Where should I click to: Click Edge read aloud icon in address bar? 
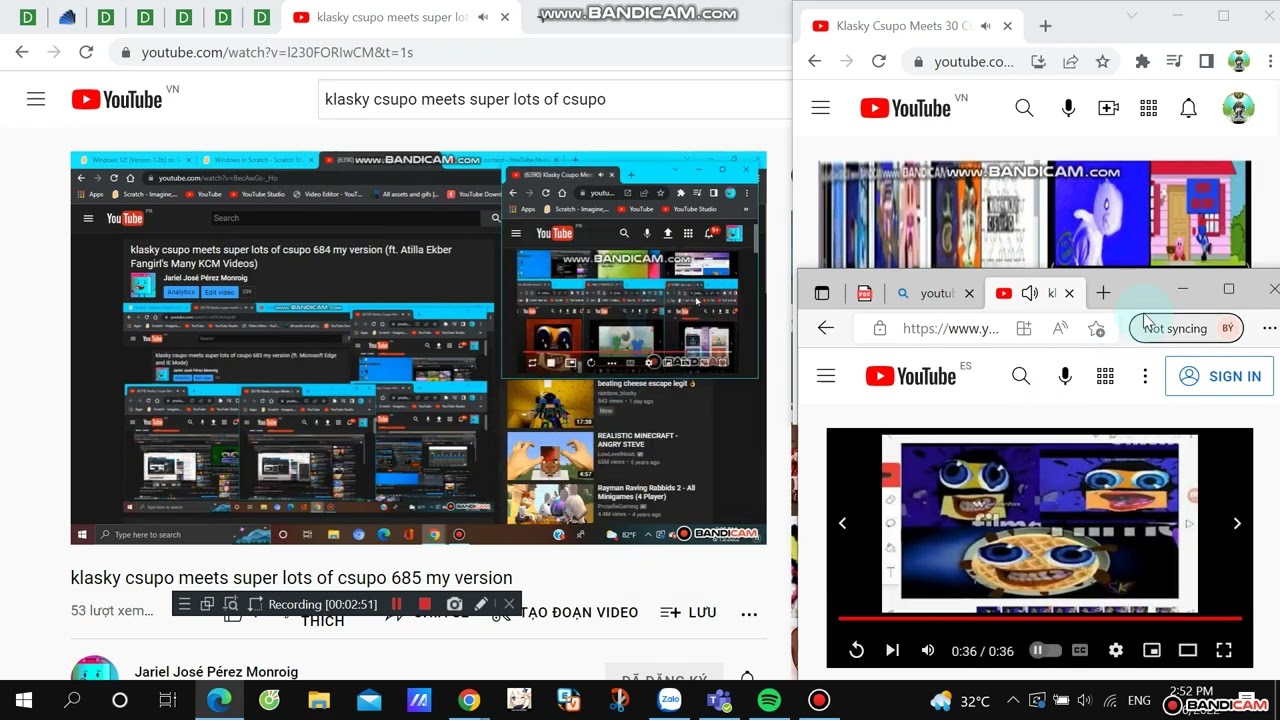click(x=1060, y=328)
